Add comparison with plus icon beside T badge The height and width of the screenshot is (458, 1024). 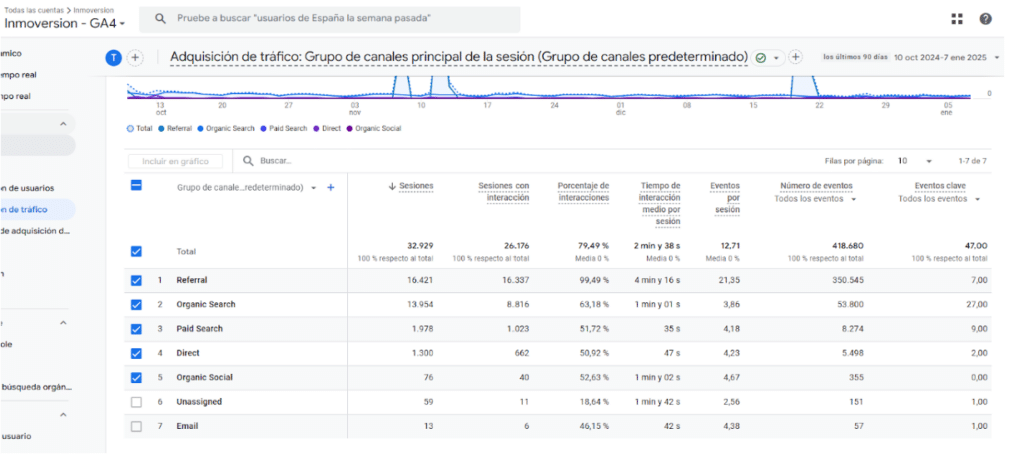(135, 58)
